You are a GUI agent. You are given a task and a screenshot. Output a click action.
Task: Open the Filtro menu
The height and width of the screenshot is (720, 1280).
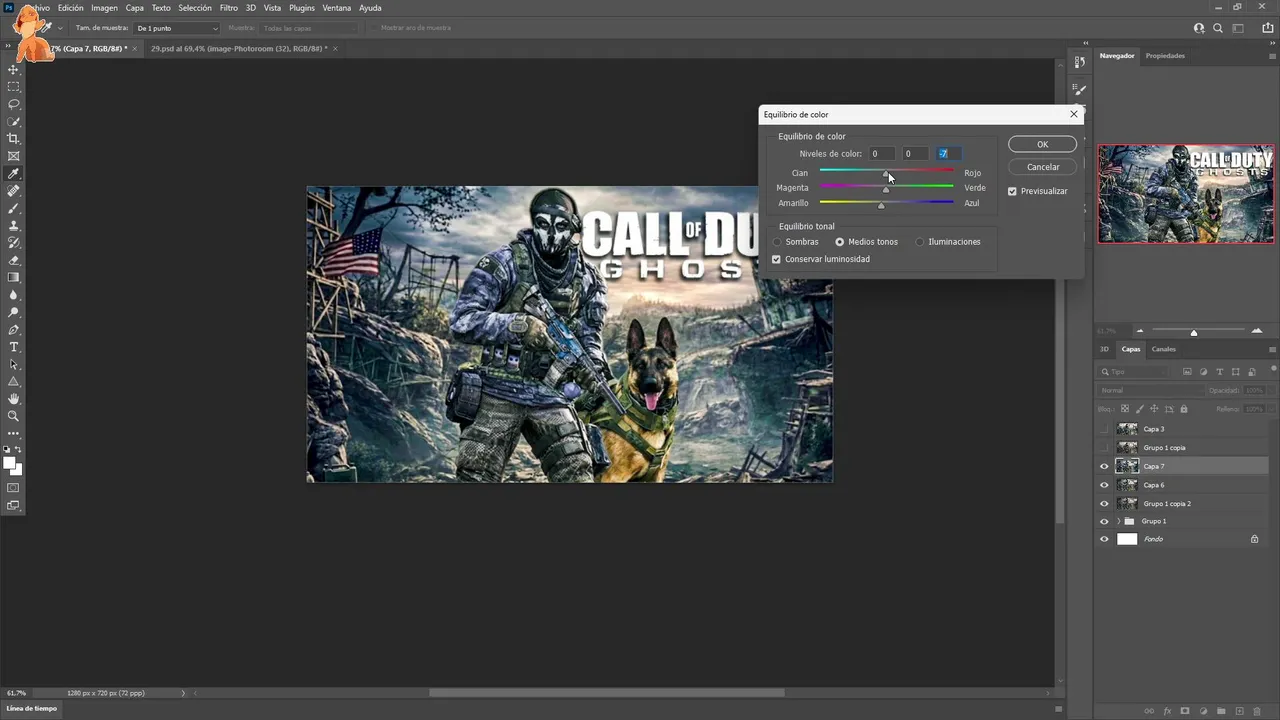[229, 8]
